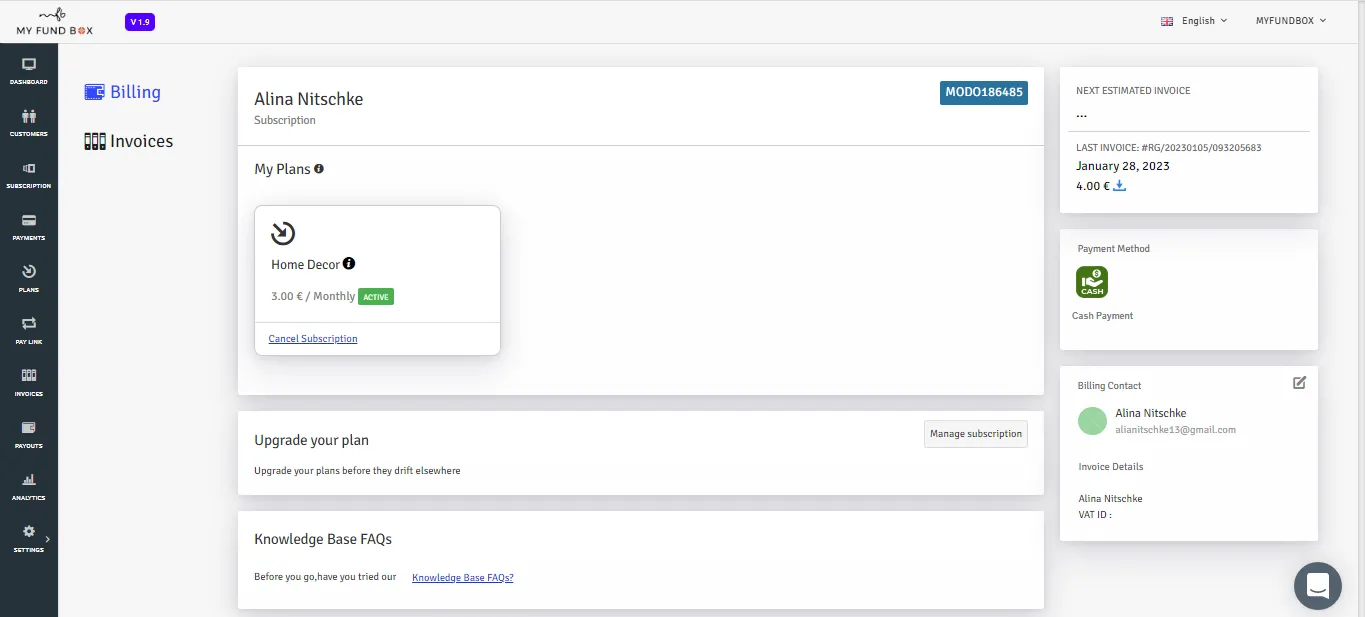
Task: Open Analytics in the sidebar
Action: 29,486
